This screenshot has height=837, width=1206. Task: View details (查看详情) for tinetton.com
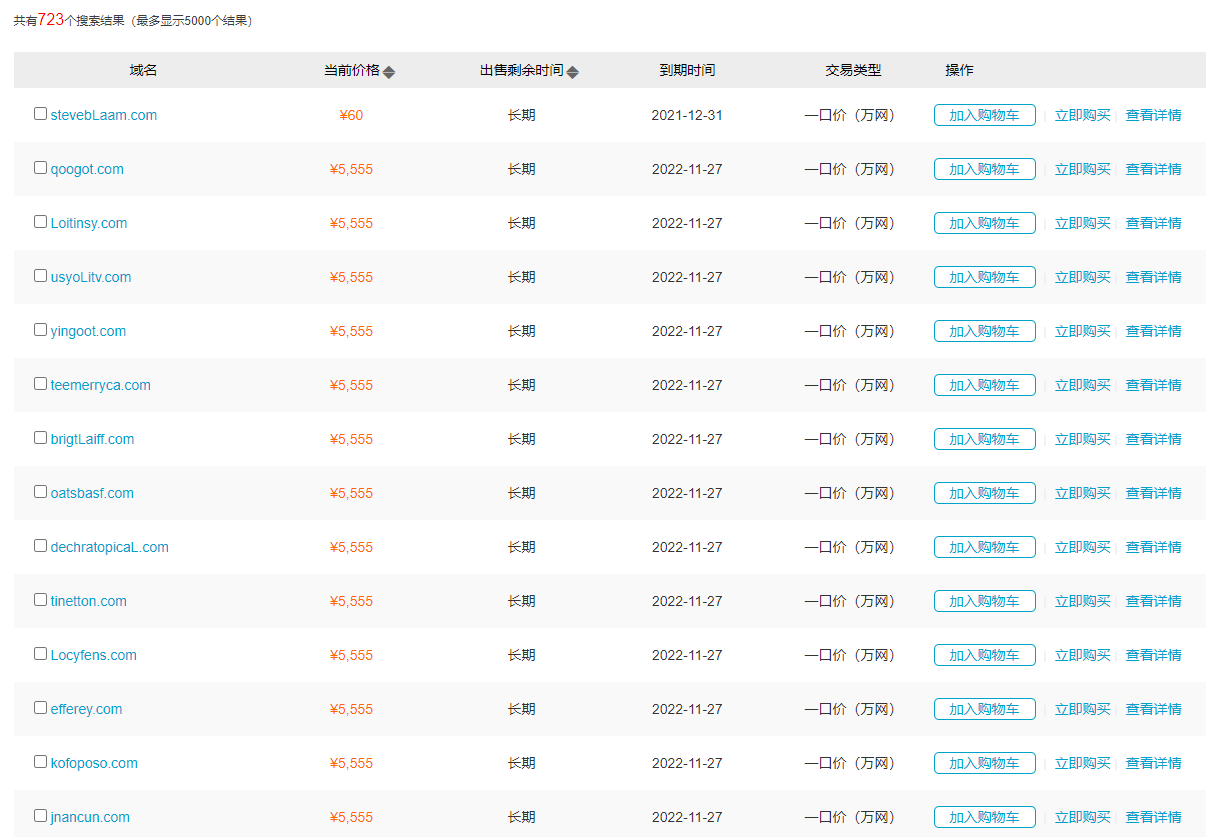1154,601
